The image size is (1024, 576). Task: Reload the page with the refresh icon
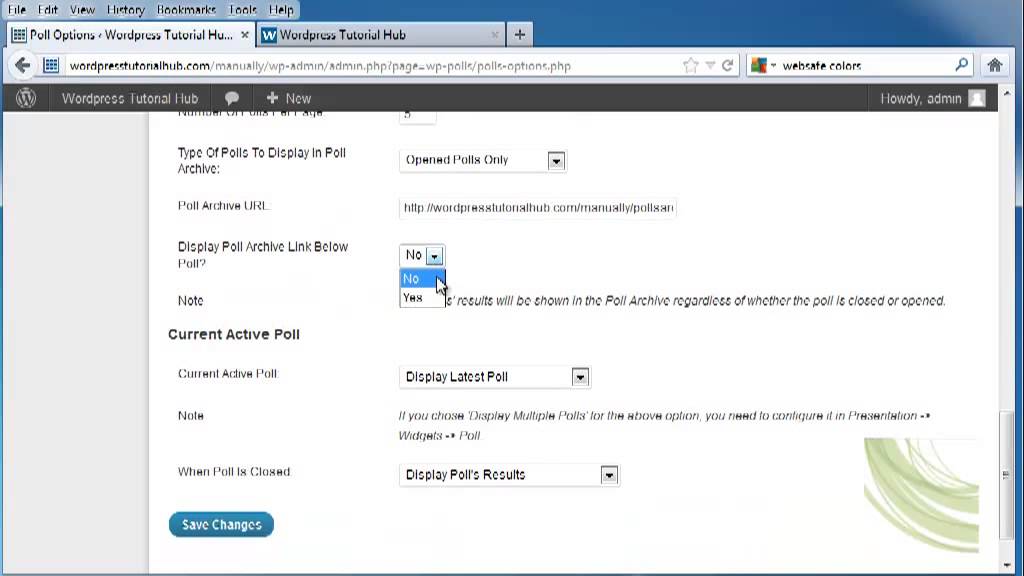[727, 65]
